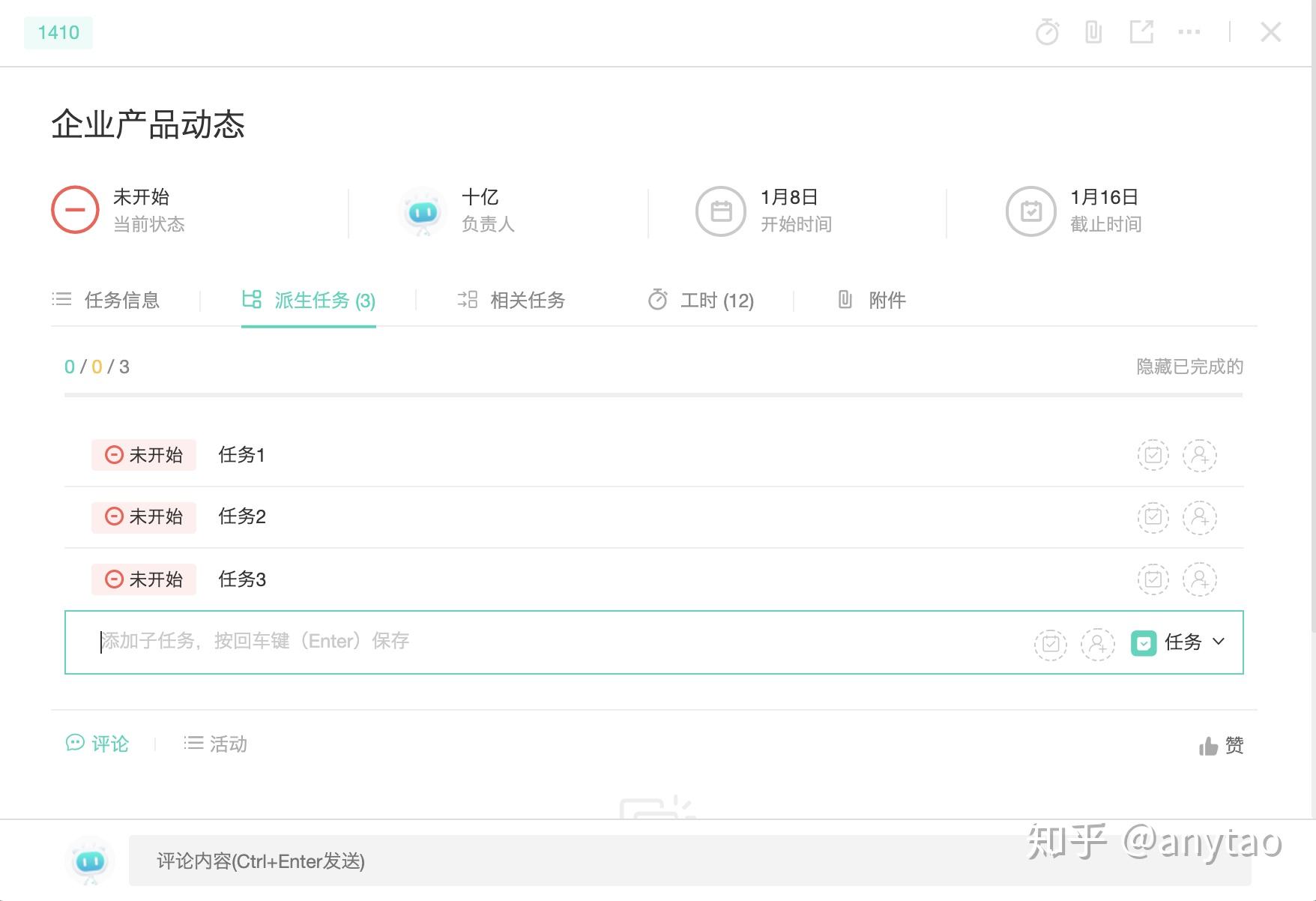Open the 相关任务 tab

point(512,301)
